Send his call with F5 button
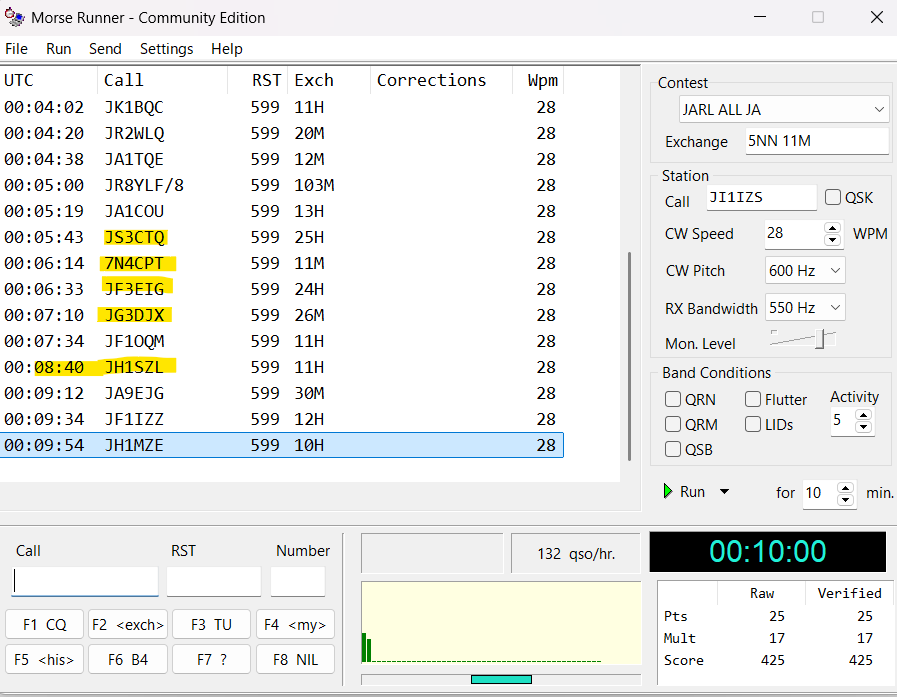 [45, 659]
